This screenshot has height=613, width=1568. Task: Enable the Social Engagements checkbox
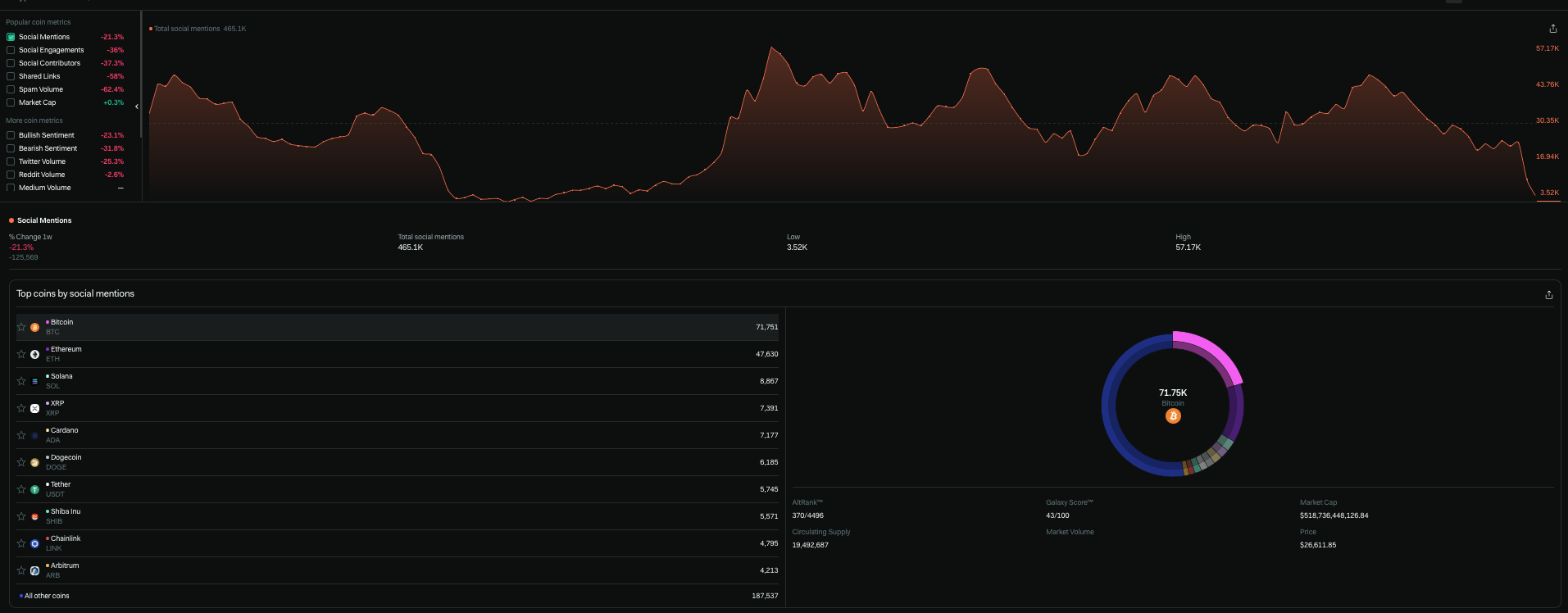[x=11, y=50]
